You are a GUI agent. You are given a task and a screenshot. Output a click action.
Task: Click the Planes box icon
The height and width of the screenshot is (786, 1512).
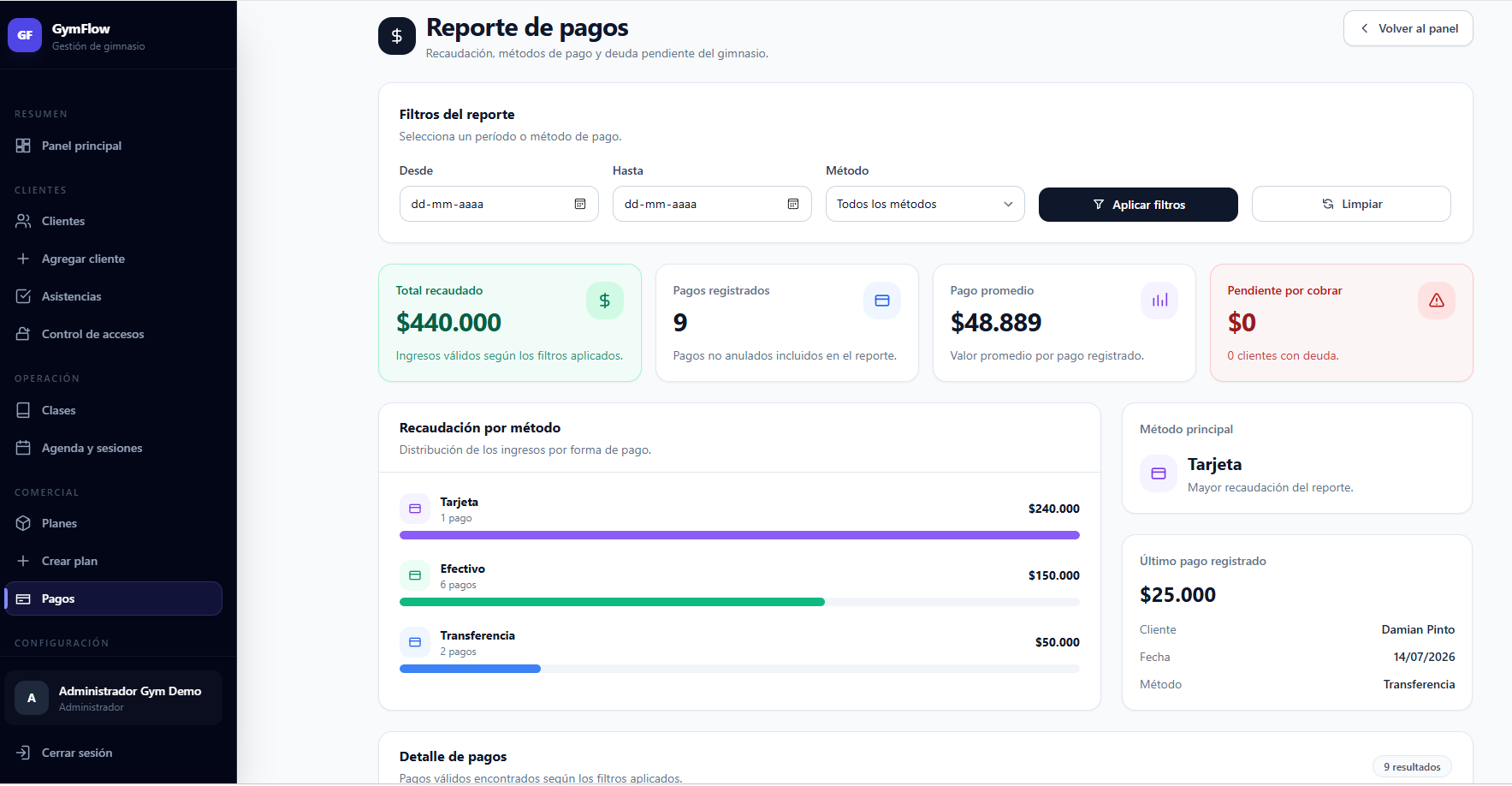click(x=23, y=523)
